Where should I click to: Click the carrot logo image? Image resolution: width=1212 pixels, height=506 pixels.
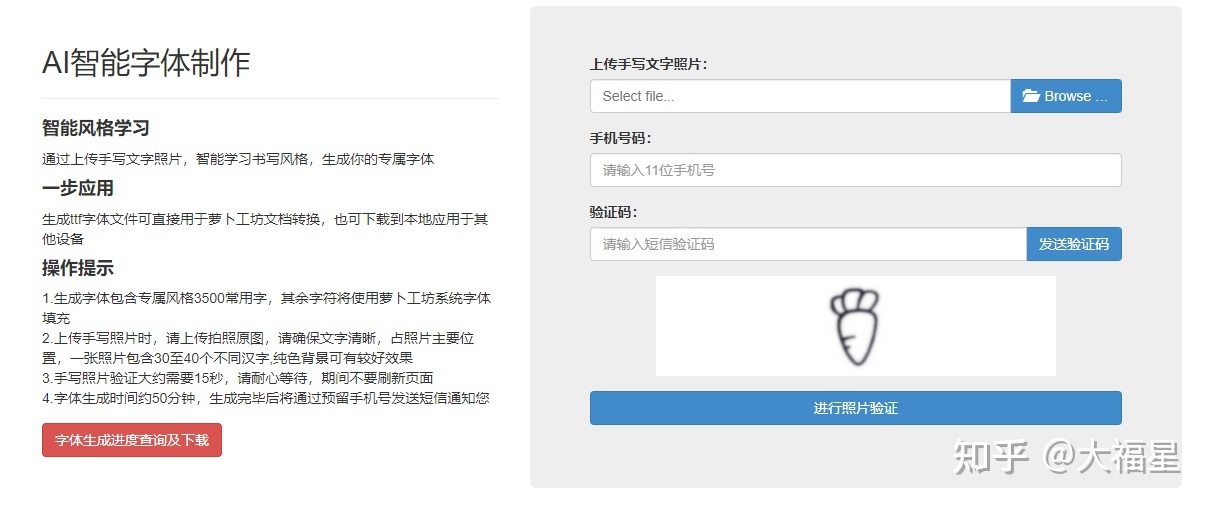855,325
